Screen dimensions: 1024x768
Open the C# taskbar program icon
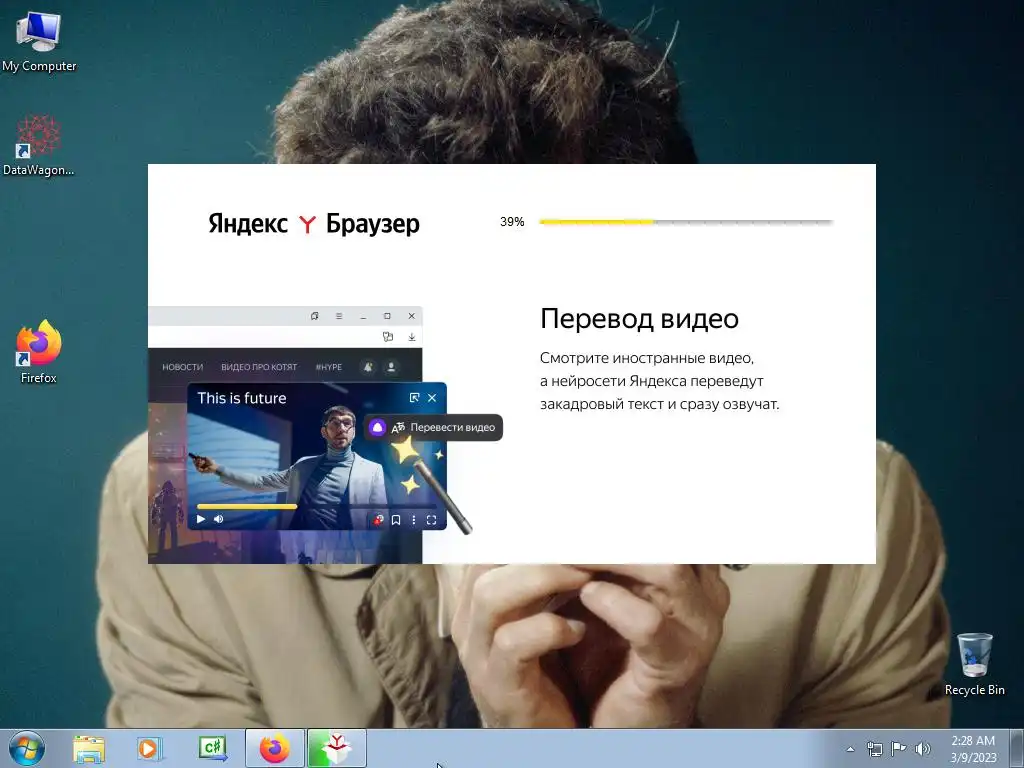(x=213, y=748)
